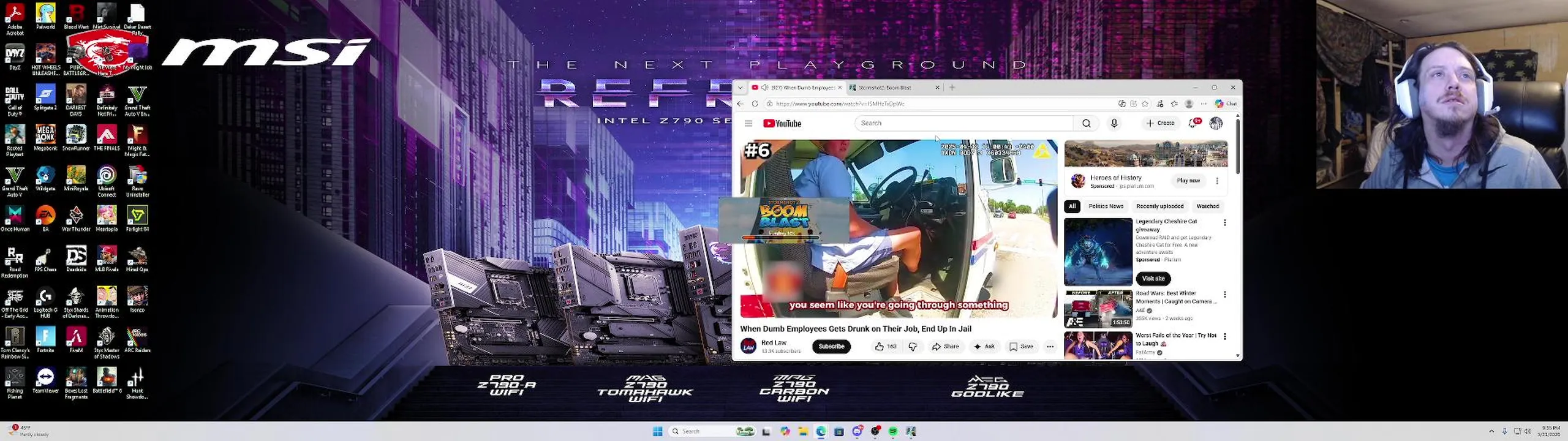Open Fortnite desktop shortcut
Viewport: 1568px width, 441px height.
click(45, 340)
